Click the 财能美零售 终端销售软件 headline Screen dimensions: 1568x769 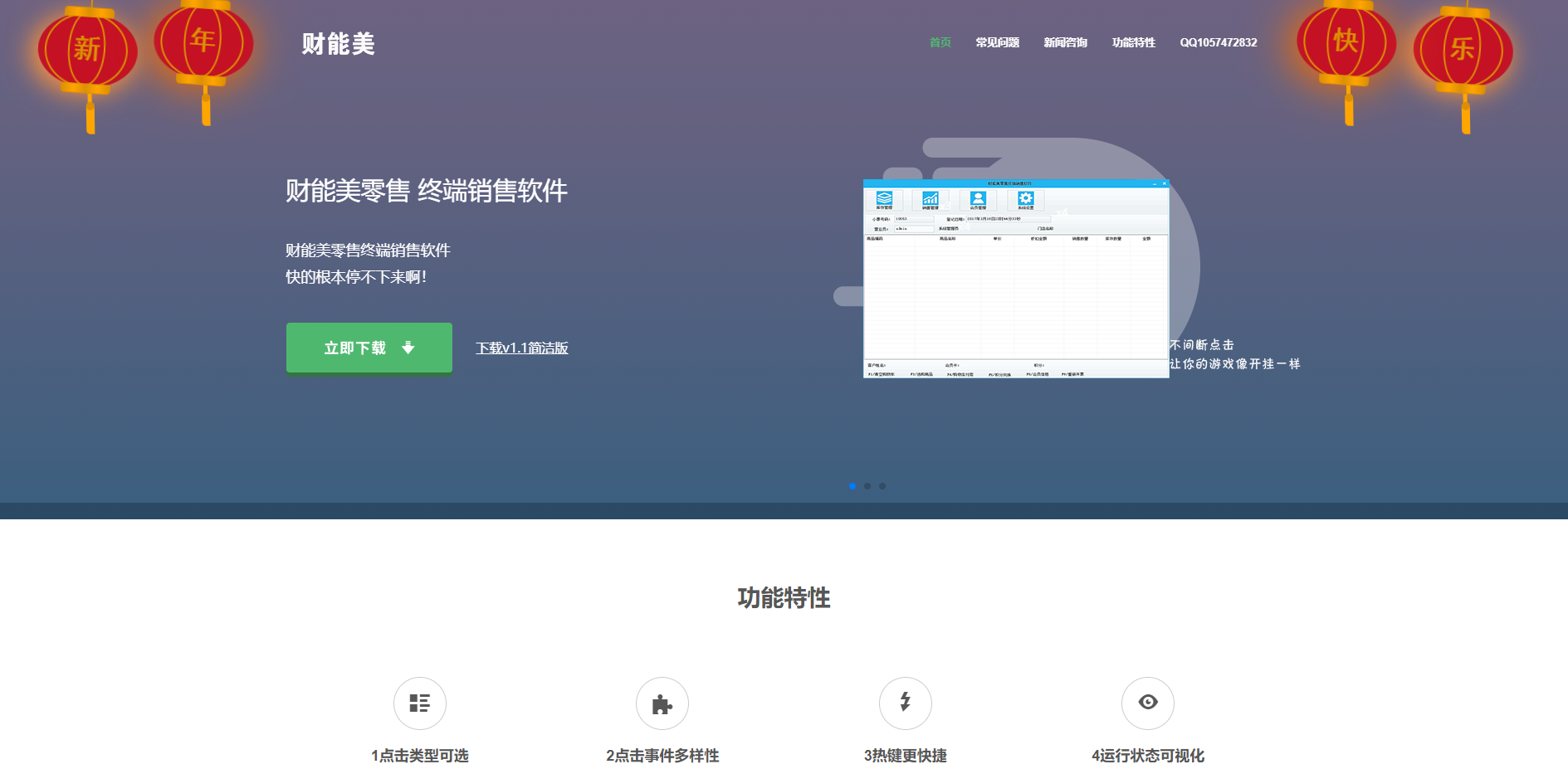coord(427,191)
